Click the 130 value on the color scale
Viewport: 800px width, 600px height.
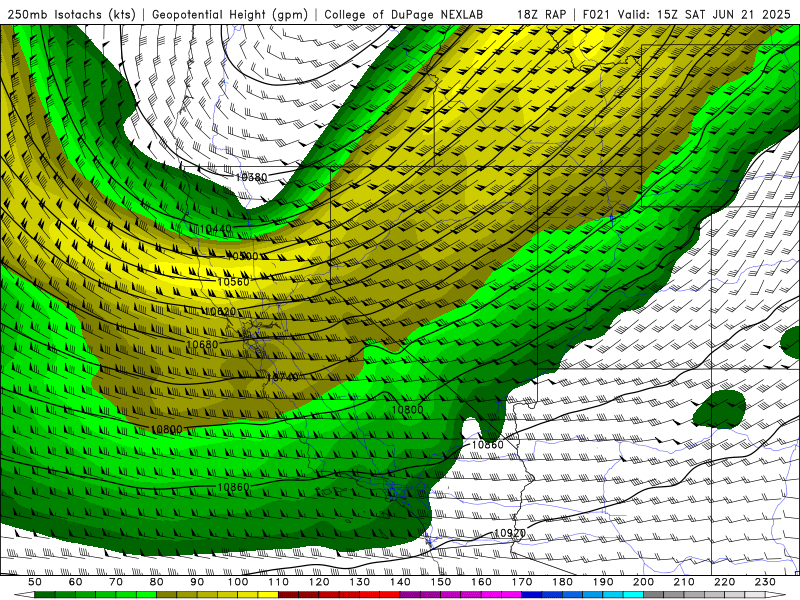pos(360,582)
